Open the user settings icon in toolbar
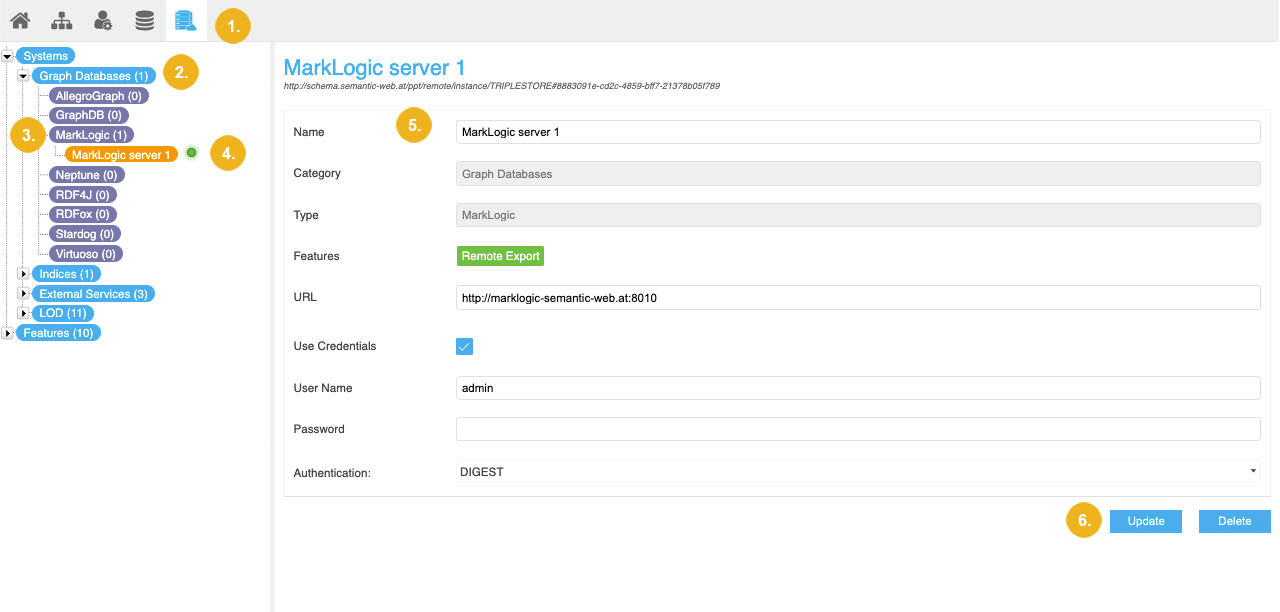Image resolution: width=1280 pixels, height=612 pixels. pyautogui.click(x=102, y=20)
